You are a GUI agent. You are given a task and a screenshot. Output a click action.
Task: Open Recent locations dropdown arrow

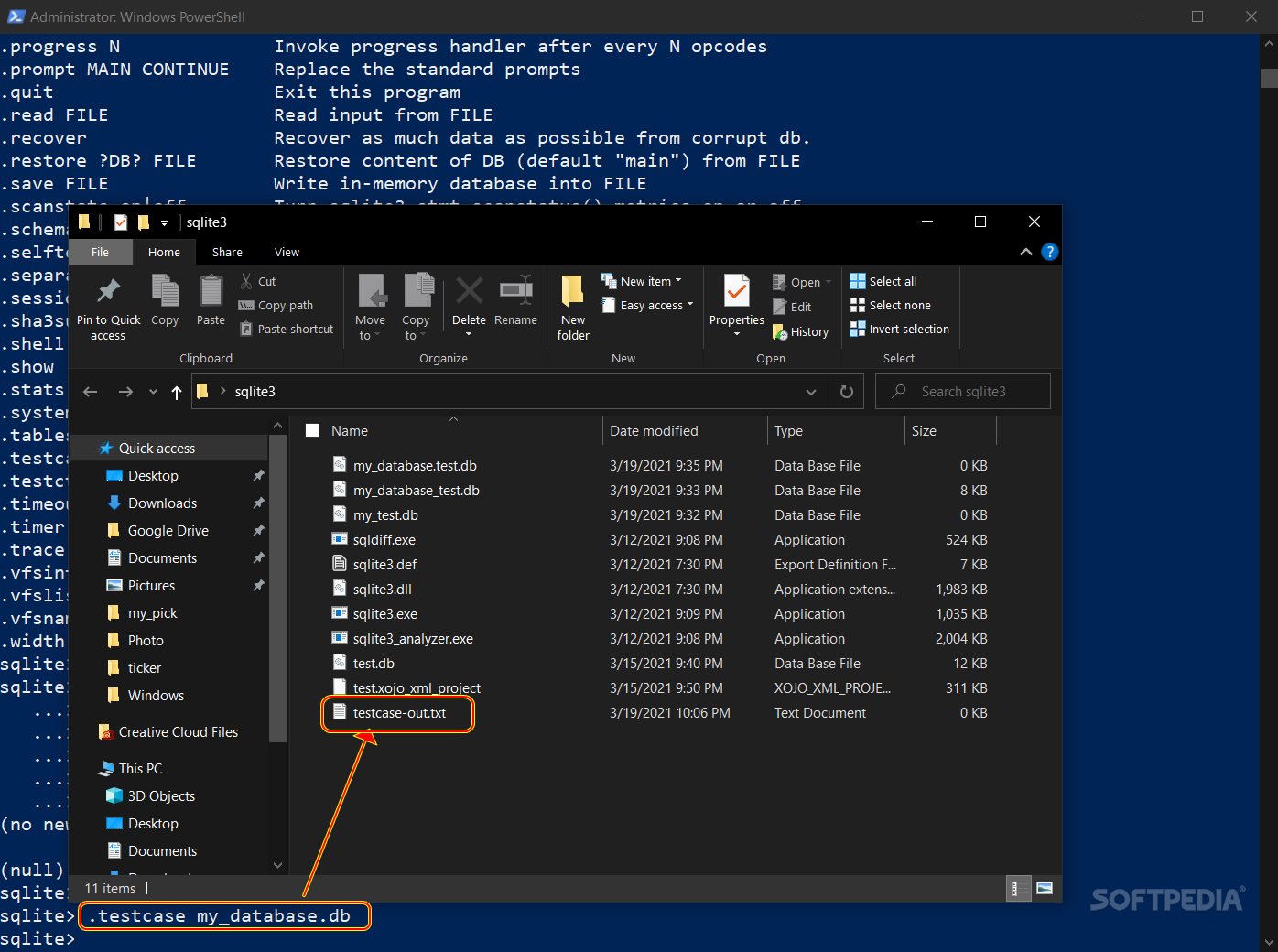[153, 392]
